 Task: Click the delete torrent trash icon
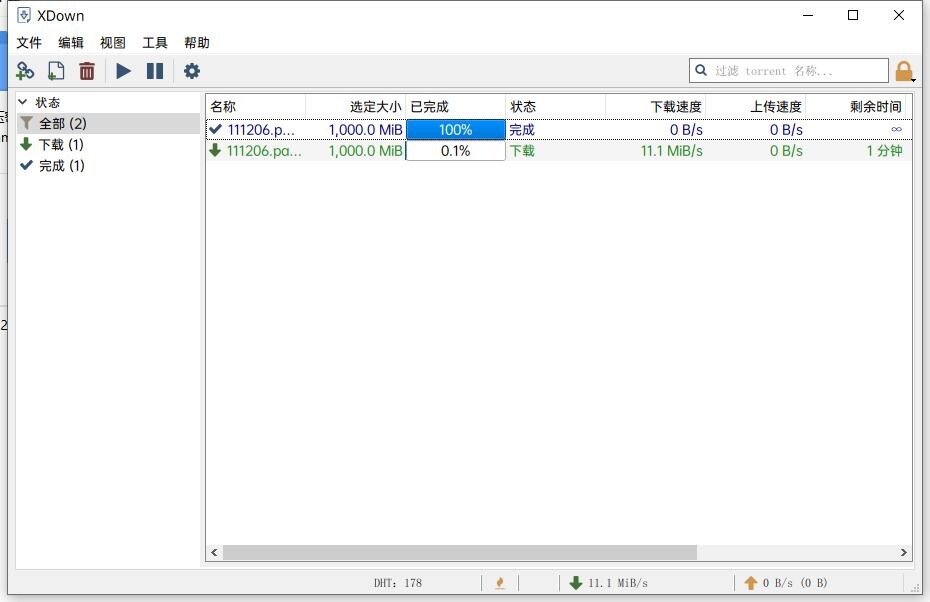click(87, 71)
